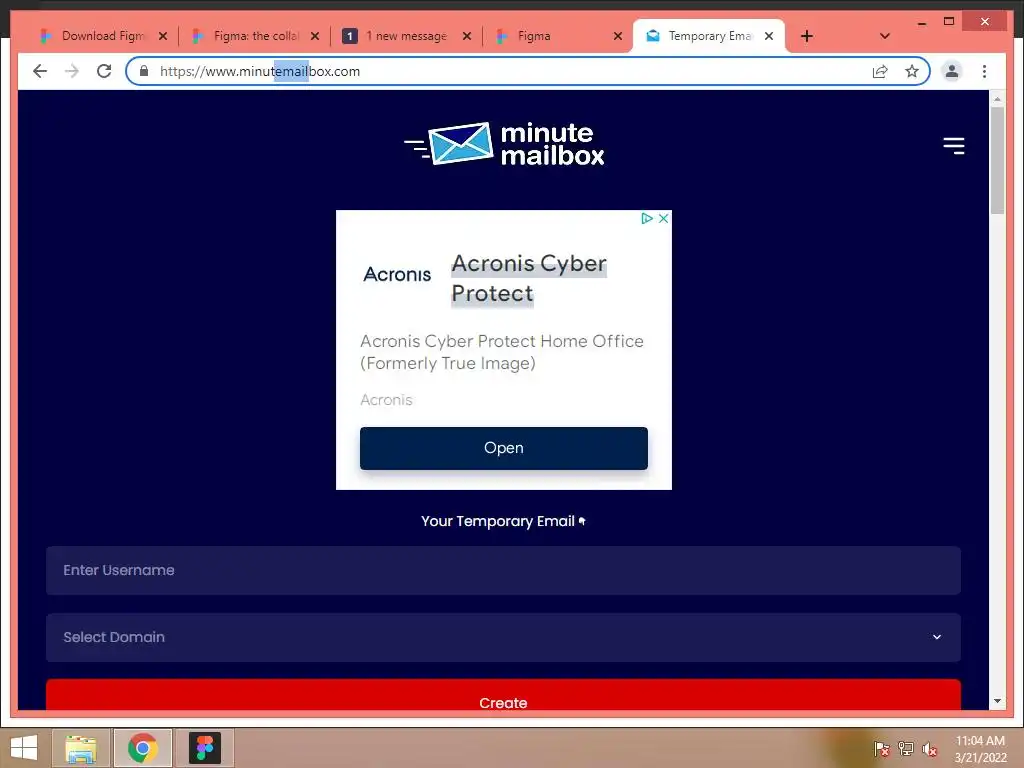Open the minute mailbox hamburger menu
This screenshot has height=768, width=1024.
click(x=953, y=146)
